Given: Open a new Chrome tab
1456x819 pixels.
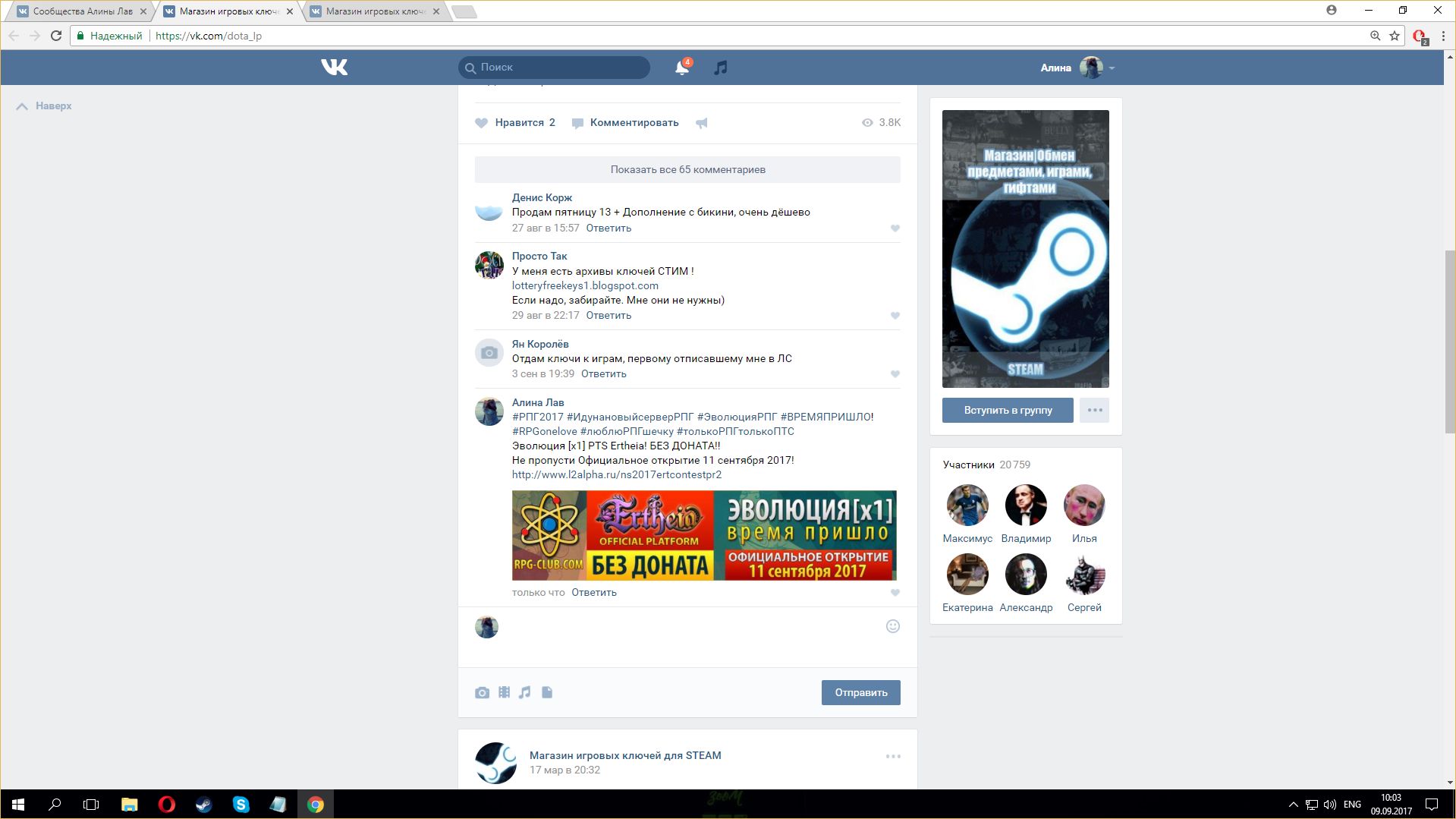Looking at the screenshot, I should [x=464, y=11].
